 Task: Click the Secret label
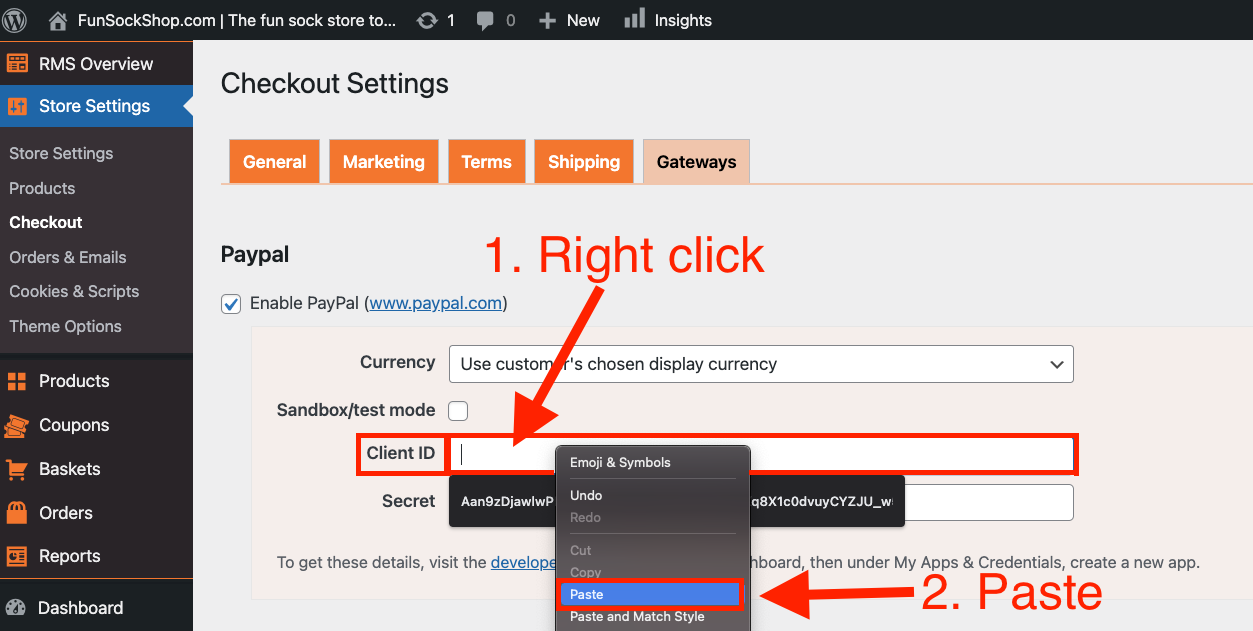pyautogui.click(x=409, y=501)
